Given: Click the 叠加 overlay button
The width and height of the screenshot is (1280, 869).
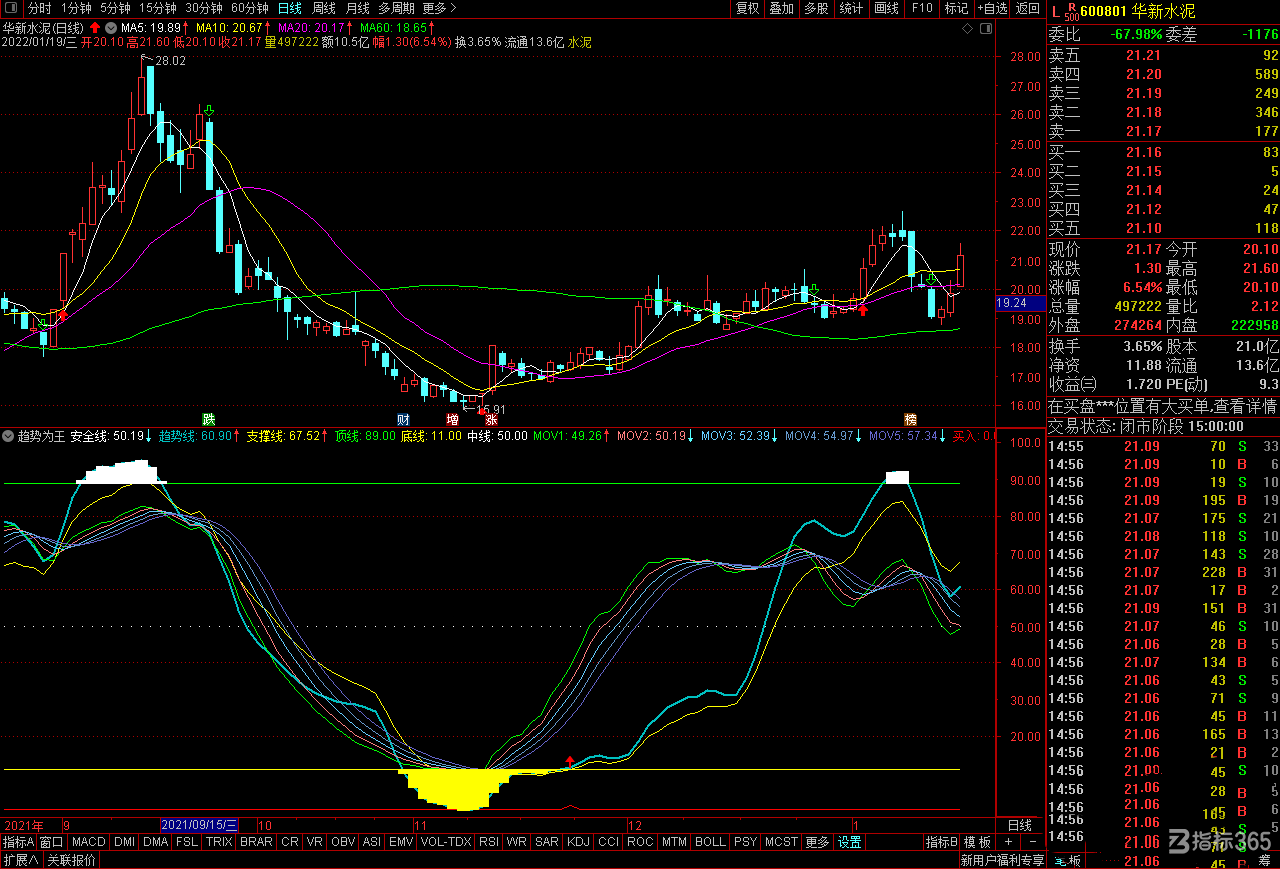Looking at the screenshot, I should 781,8.
